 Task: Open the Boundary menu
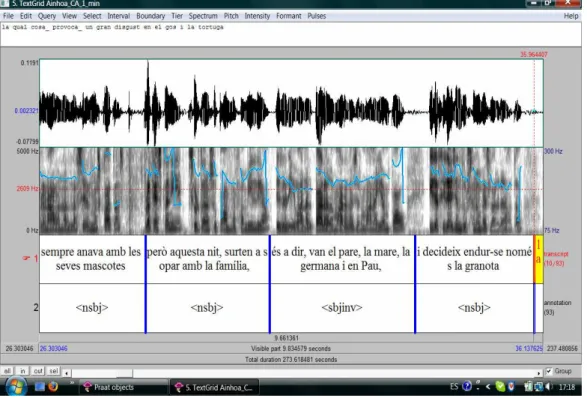click(150, 16)
